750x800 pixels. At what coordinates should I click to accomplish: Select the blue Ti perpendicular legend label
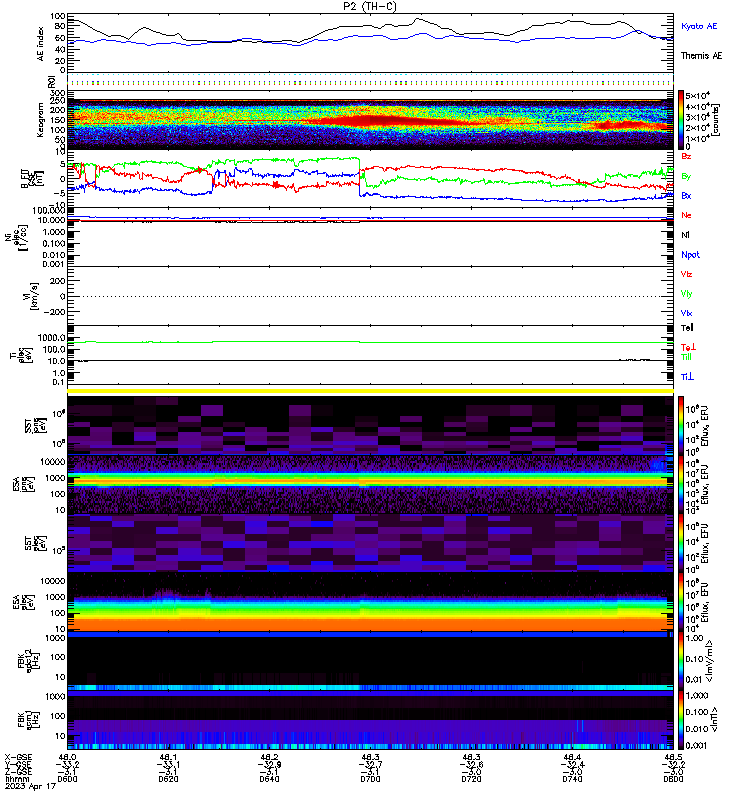tap(687, 377)
